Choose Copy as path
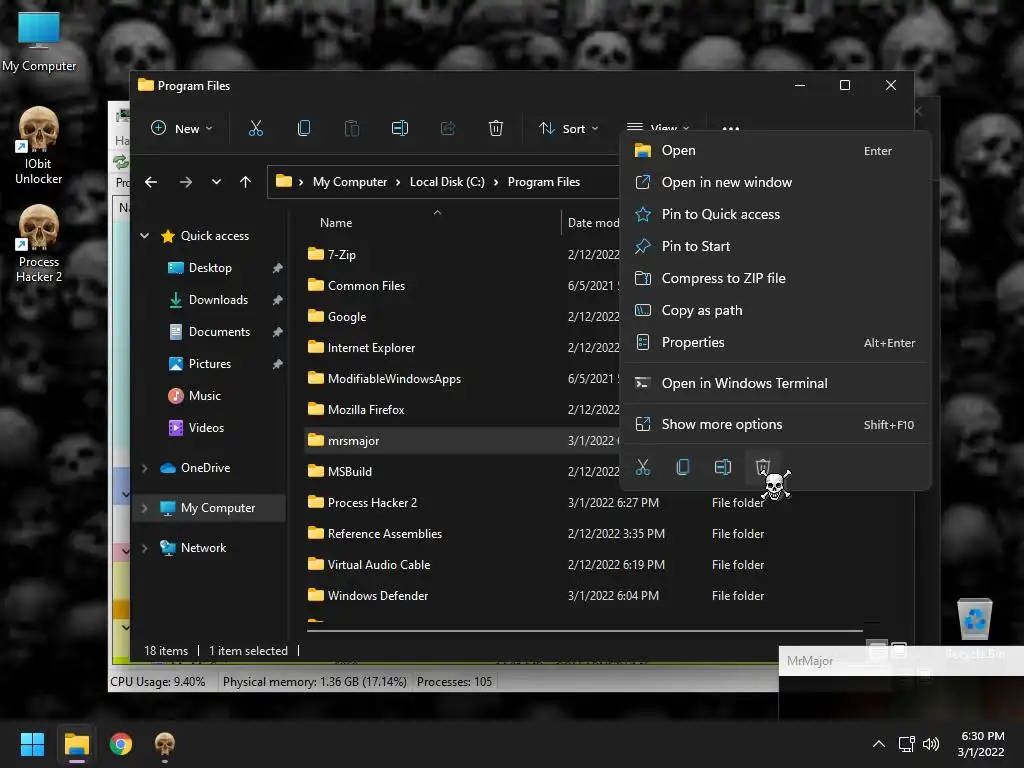This screenshot has width=1024, height=768. point(775,311)
